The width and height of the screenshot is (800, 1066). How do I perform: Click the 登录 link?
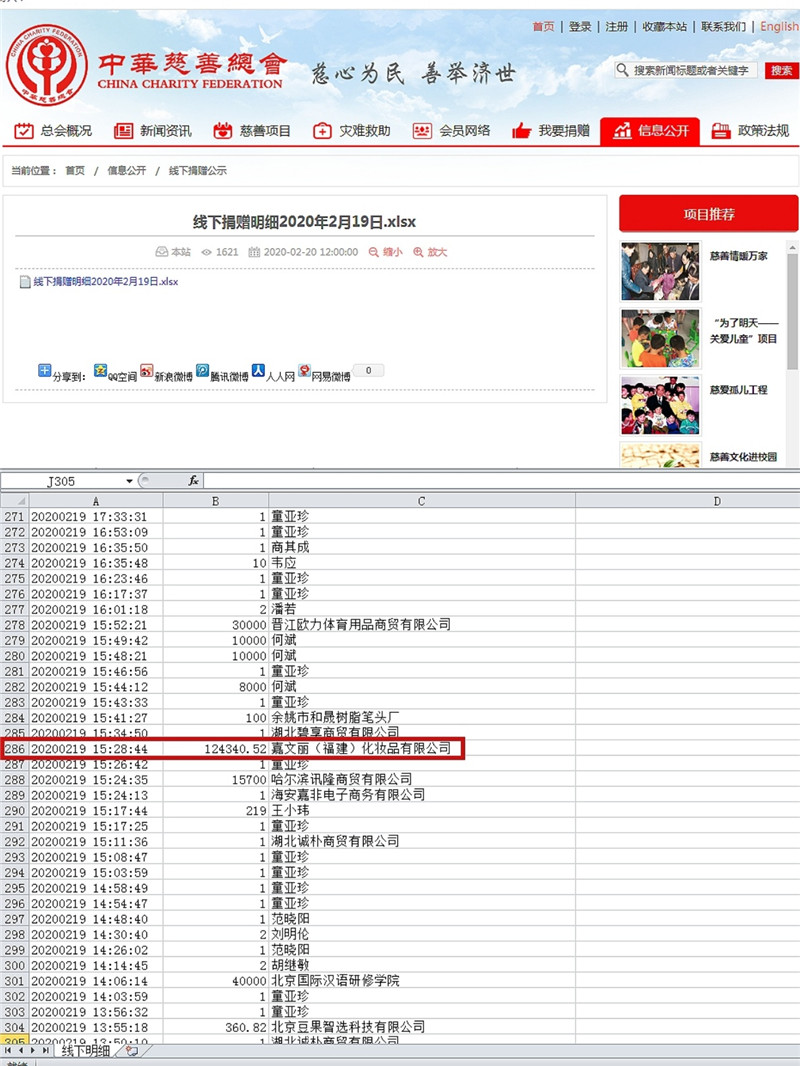(580, 27)
